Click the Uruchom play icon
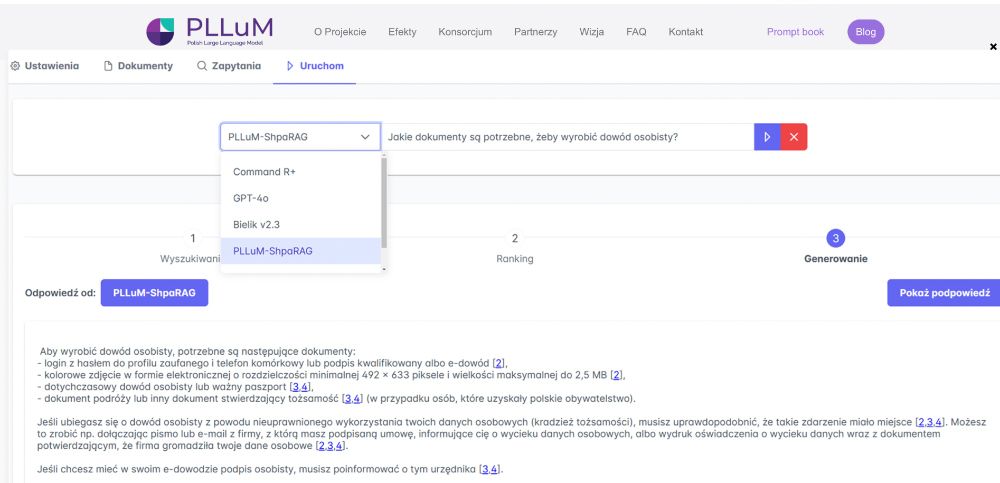The width and height of the screenshot is (1000, 483). click(290, 66)
